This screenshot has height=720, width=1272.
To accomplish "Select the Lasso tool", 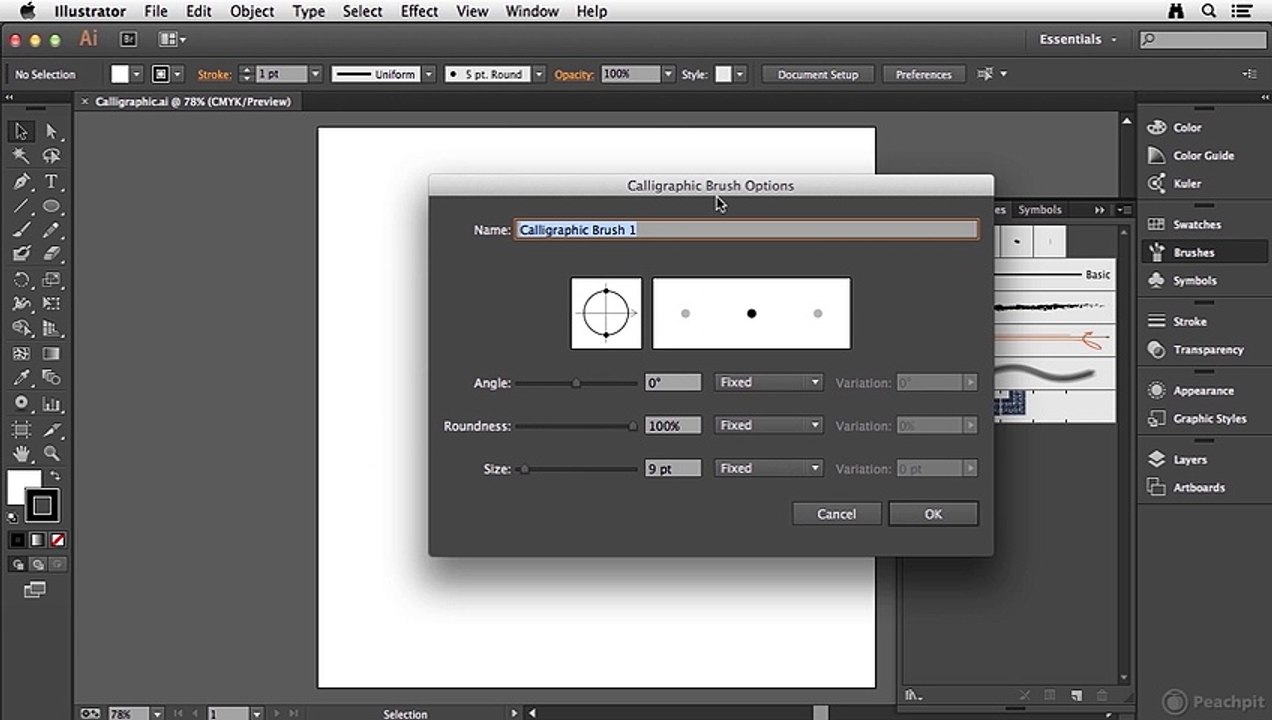I will (51, 156).
